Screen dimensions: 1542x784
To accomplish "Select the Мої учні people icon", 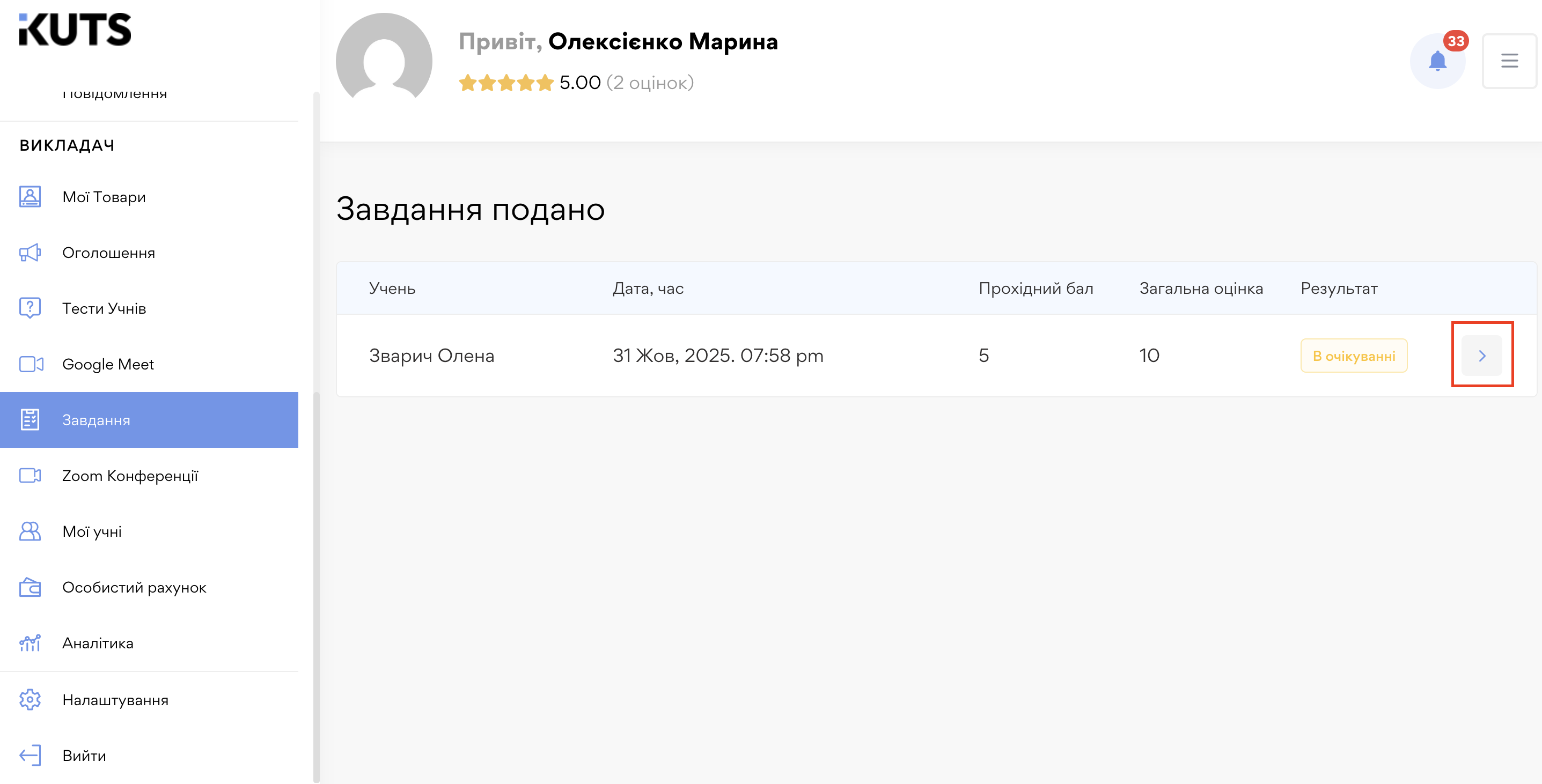I will coord(30,531).
